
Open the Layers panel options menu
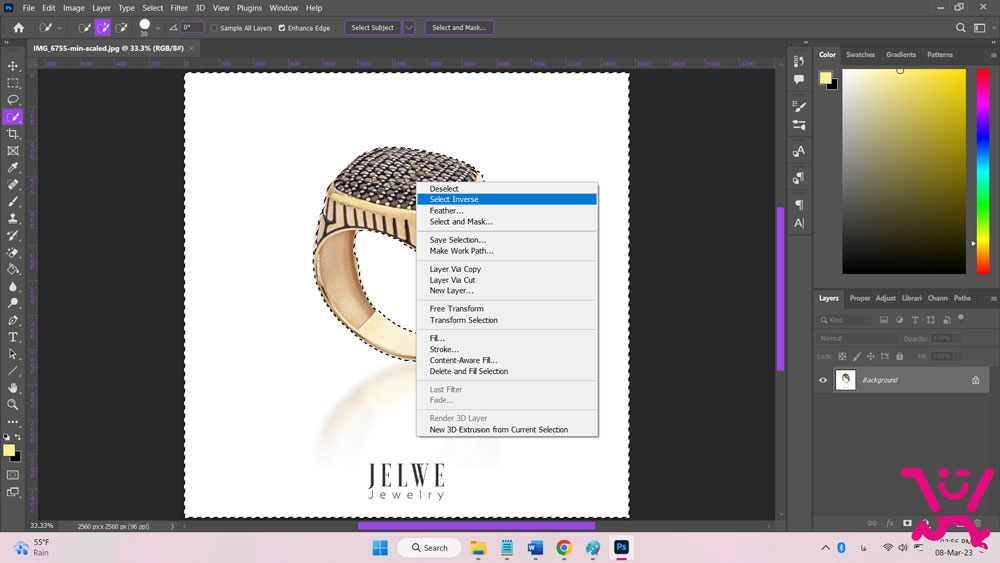tap(993, 298)
